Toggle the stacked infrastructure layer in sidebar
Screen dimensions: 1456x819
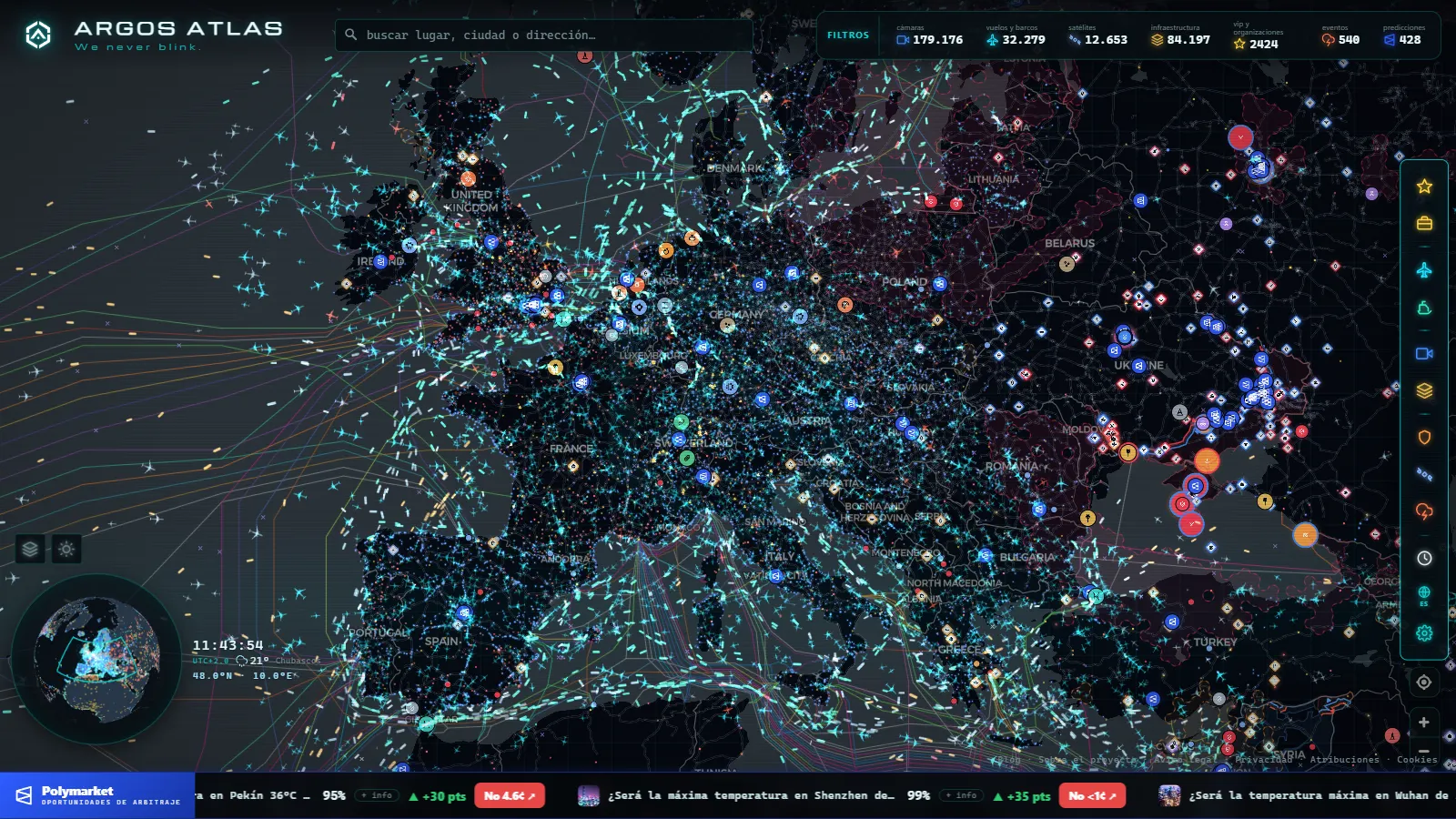[x=1424, y=390]
